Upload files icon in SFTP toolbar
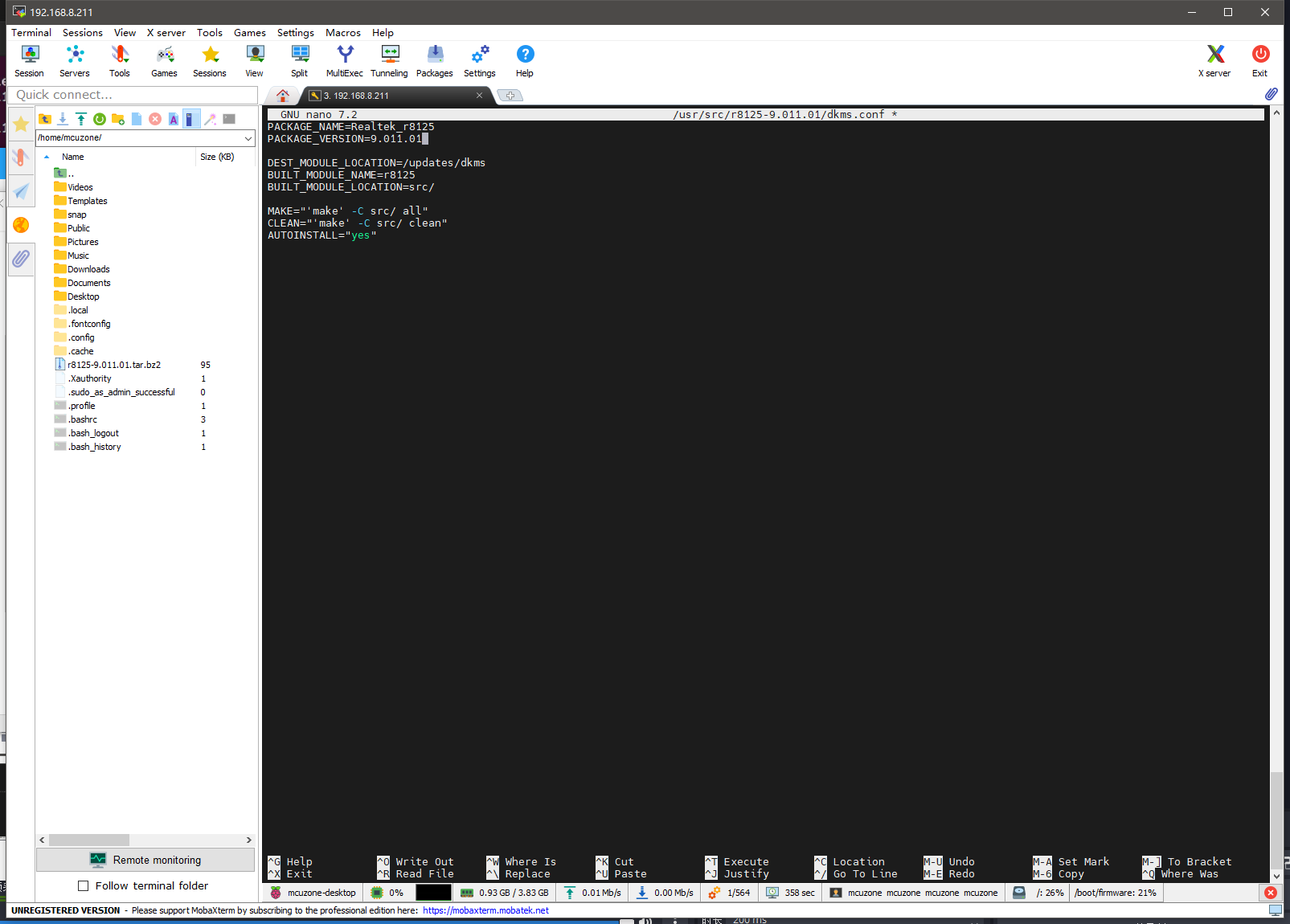The height and width of the screenshot is (924, 1290). point(81,119)
